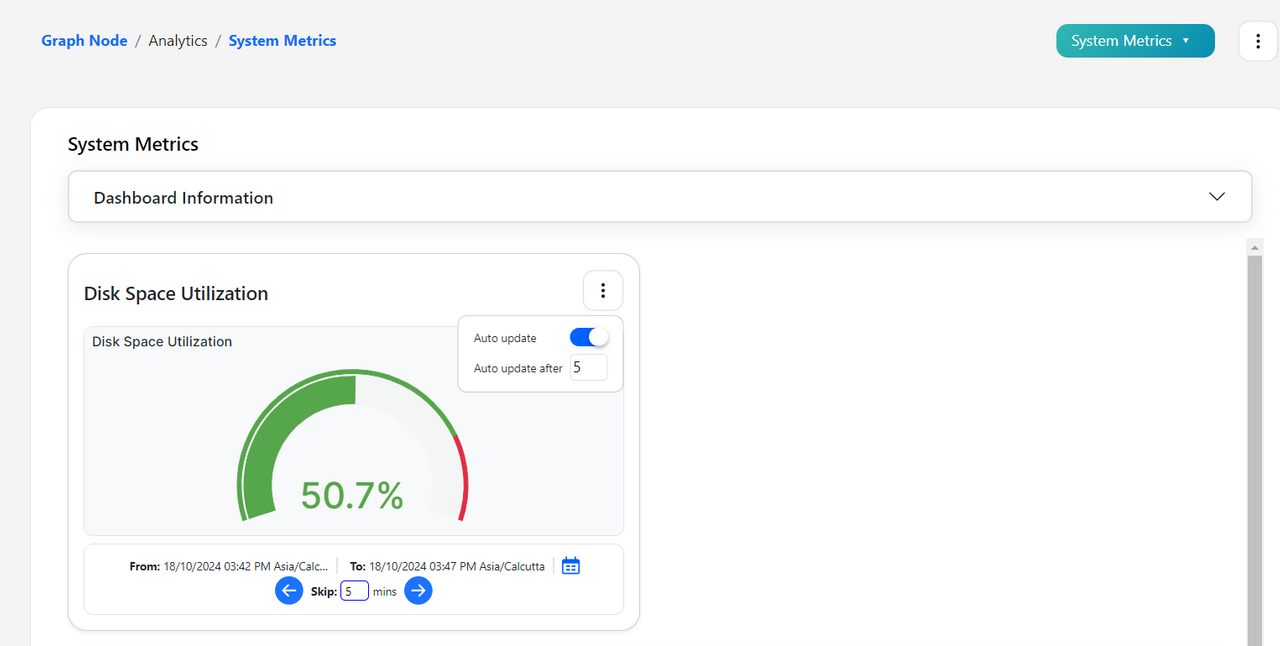Go to Graph Node breadcrumb
The height and width of the screenshot is (646, 1280).
[x=84, y=41]
